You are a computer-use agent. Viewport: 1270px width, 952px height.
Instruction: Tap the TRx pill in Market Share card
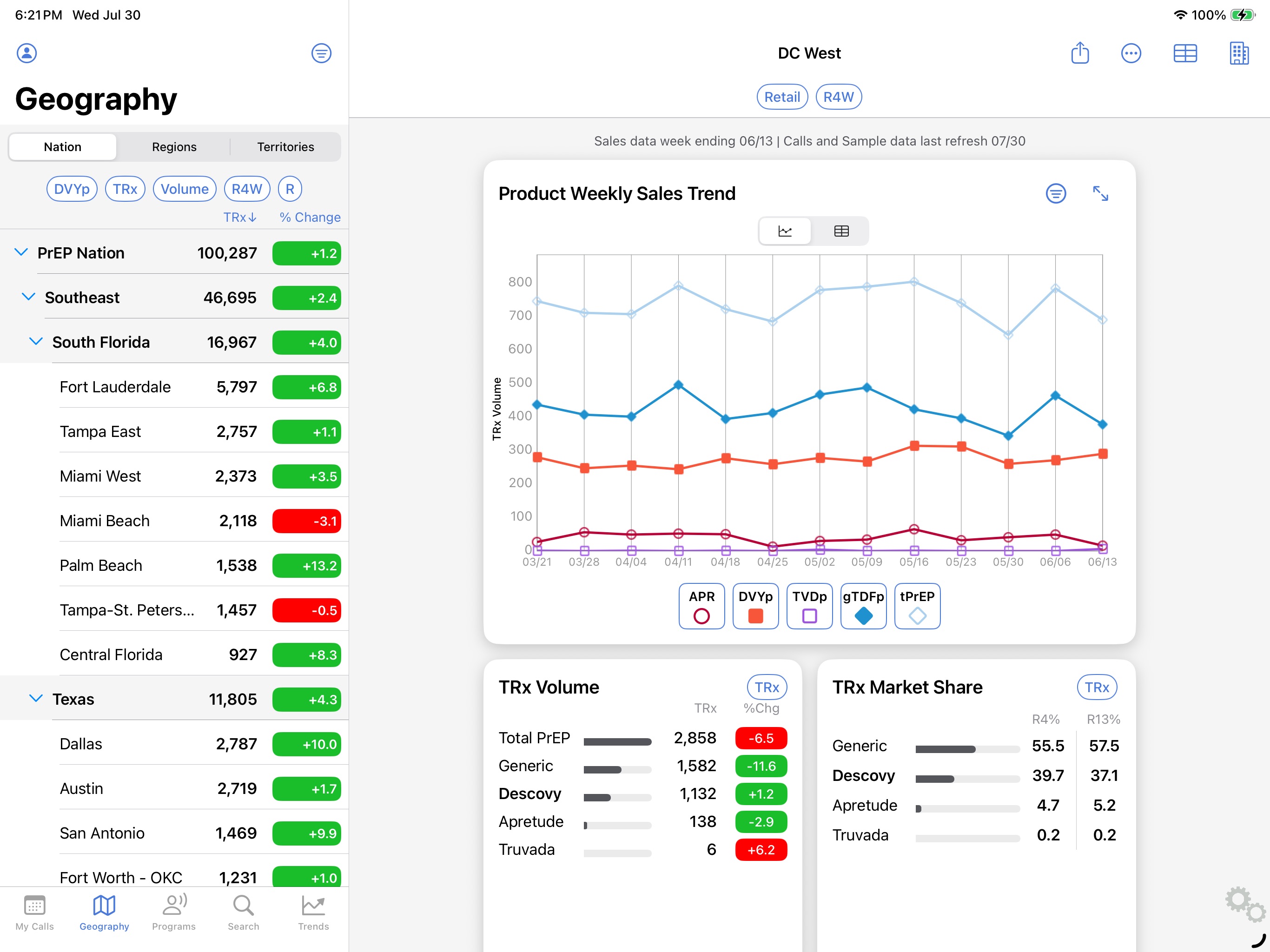pos(1097,688)
